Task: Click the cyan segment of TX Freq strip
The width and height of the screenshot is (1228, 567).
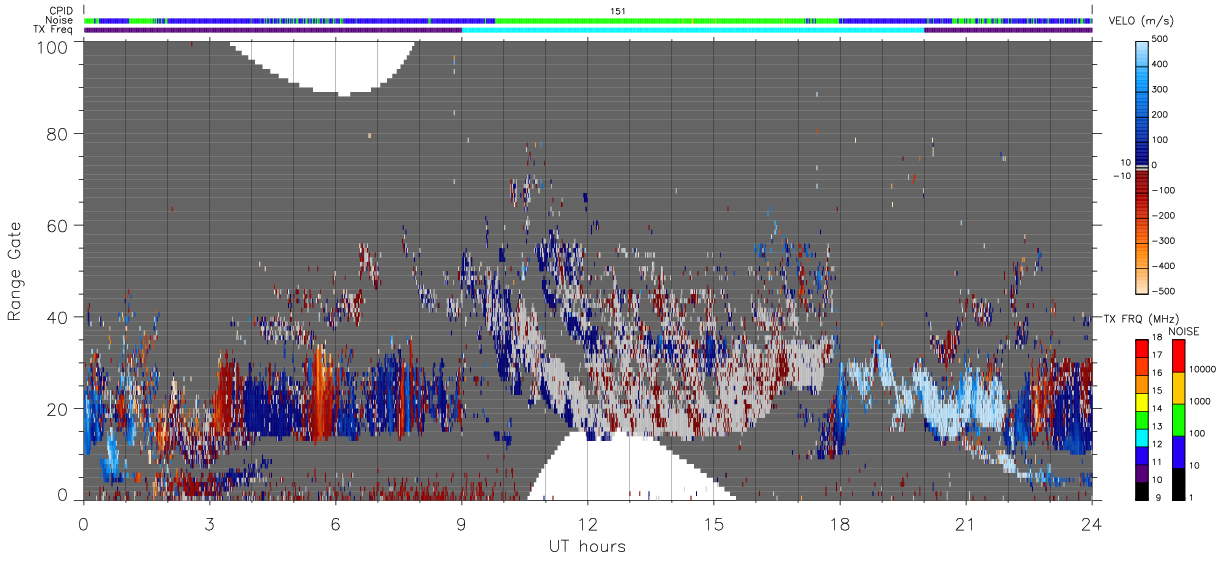Action: pyautogui.click(x=693, y=30)
